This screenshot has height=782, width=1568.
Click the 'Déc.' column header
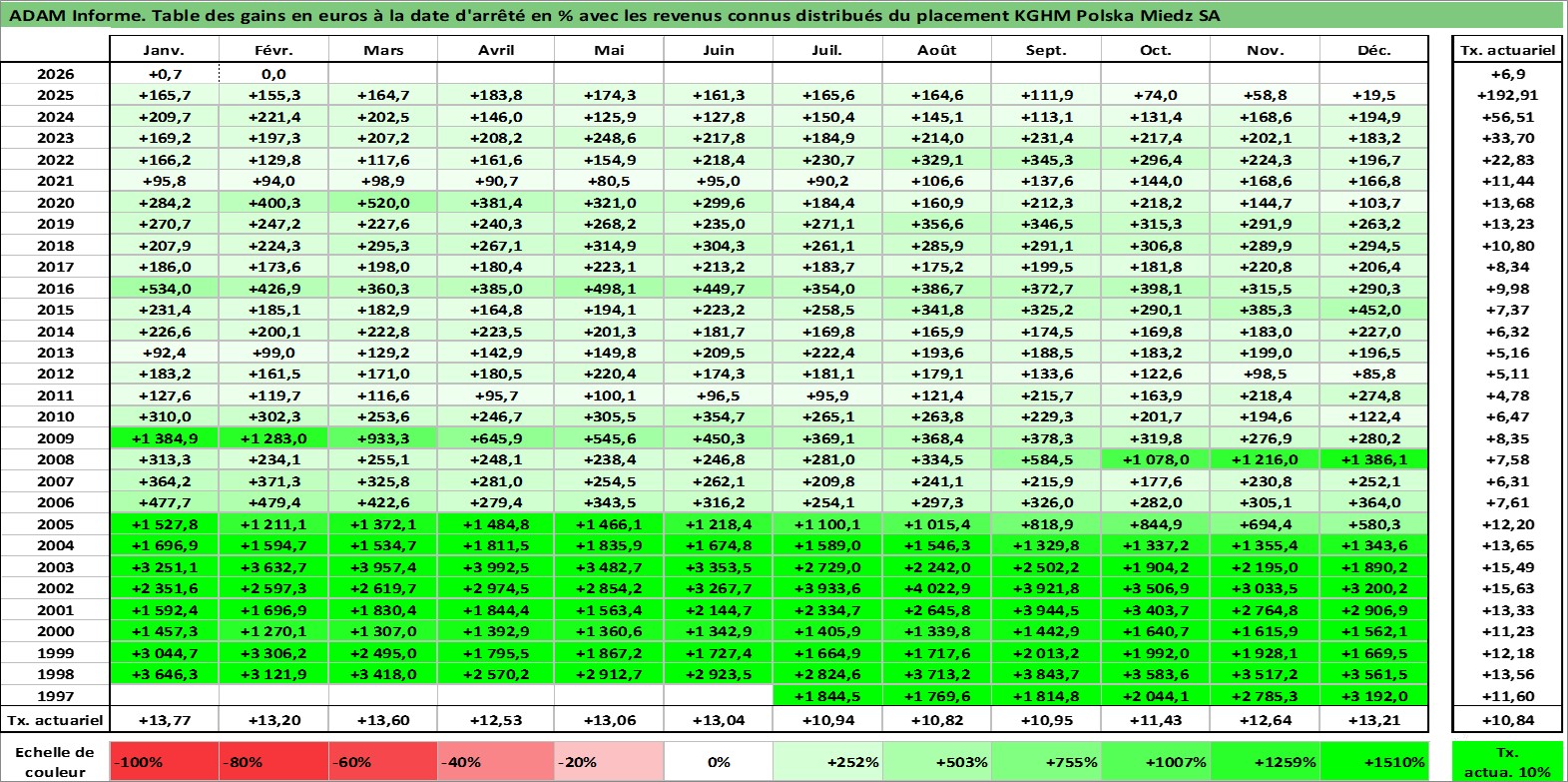(1374, 50)
